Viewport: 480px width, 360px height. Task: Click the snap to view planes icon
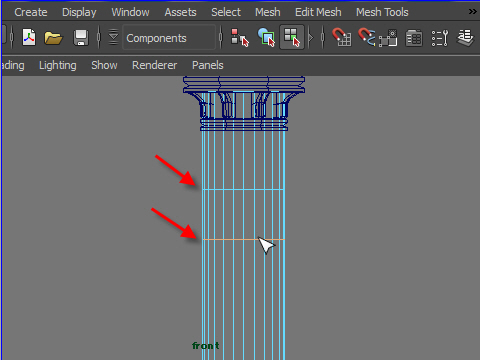(388, 38)
